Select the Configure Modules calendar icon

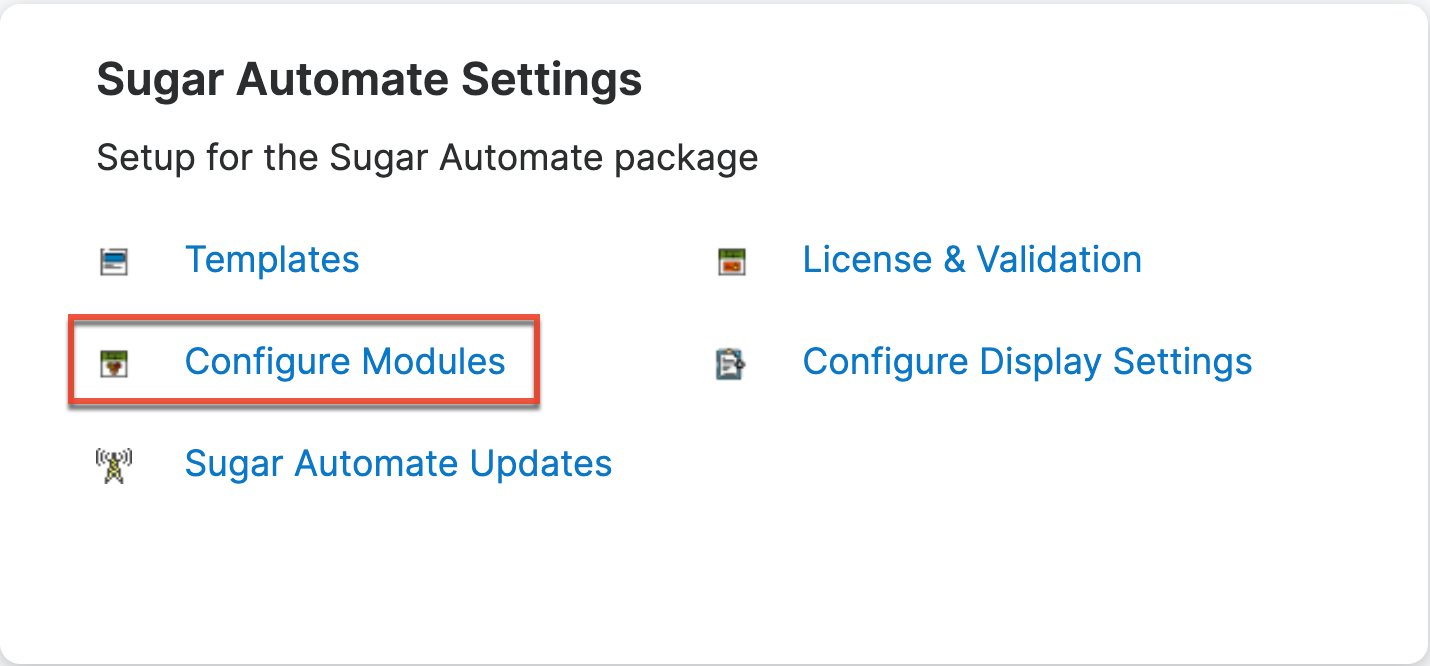113,362
